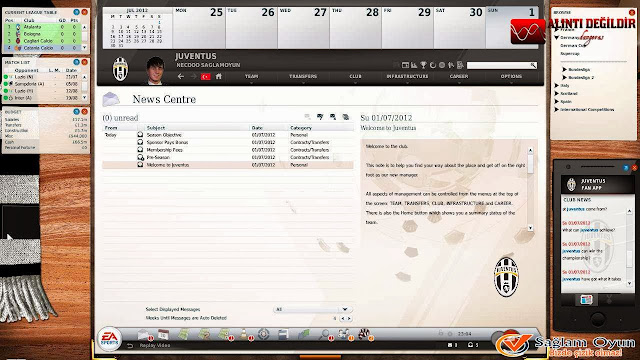Click the Juventus club crest in header
Image resolution: width=640 pixels, height=360 pixels.
point(120,69)
